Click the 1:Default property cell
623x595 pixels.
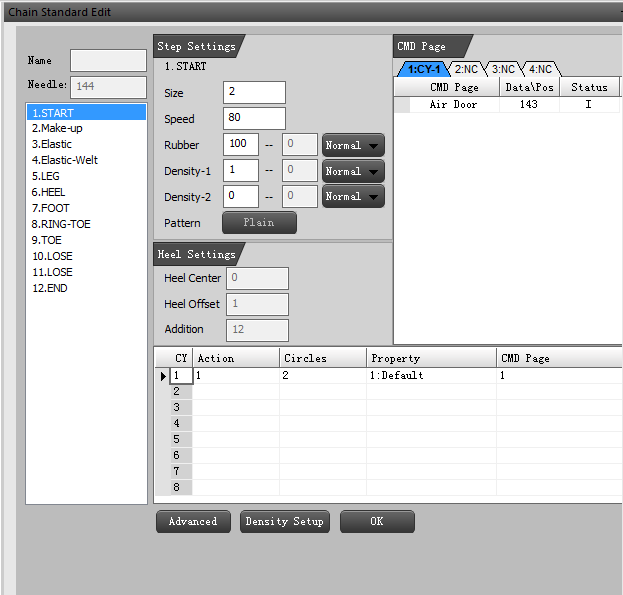[431, 376]
